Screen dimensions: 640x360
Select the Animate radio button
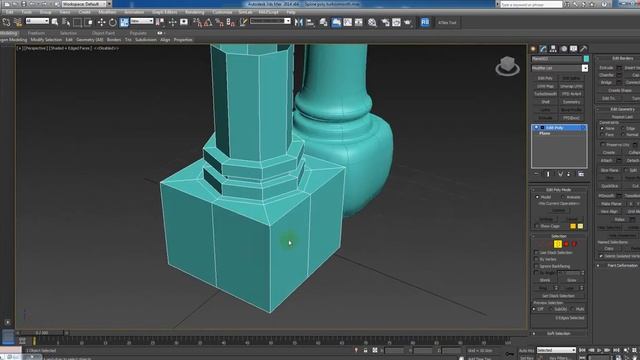coord(563,197)
